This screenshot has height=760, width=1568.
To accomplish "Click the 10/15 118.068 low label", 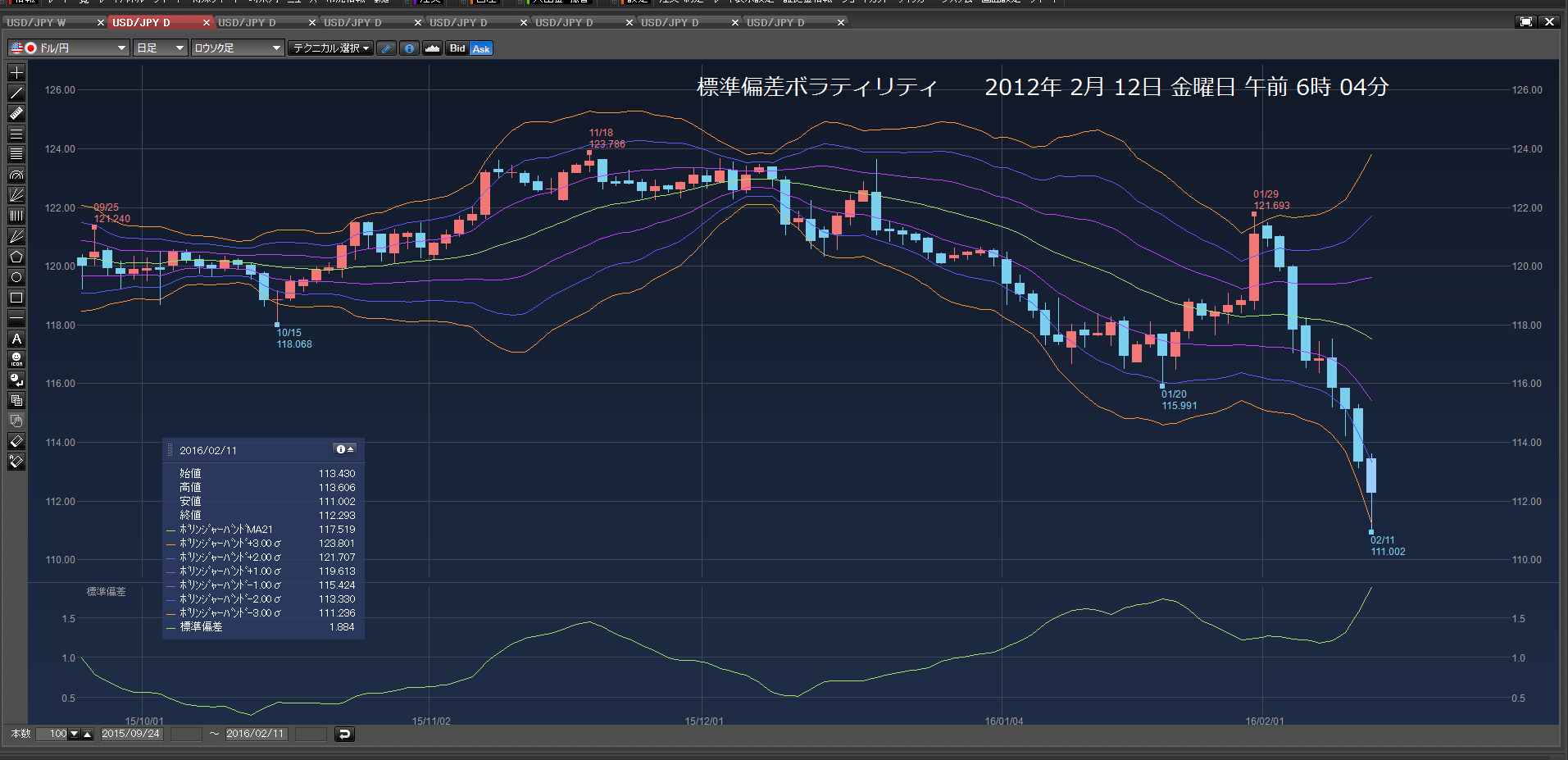I will point(293,339).
